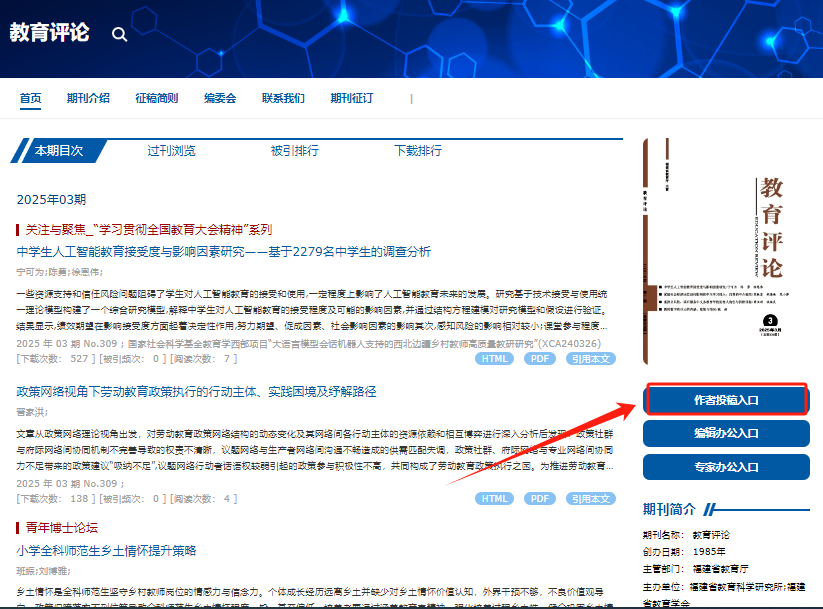Open the 联系我们 page
Viewport: 823px width, 609px height.
[x=281, y=99]
